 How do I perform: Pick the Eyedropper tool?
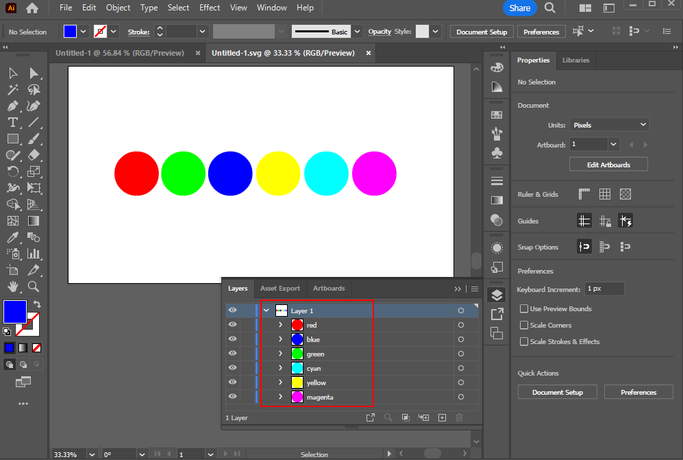[x=13, y=238]
